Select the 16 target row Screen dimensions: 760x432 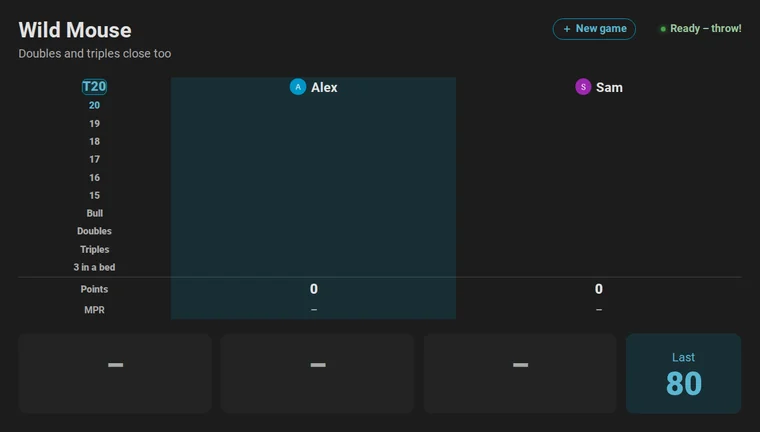(94, 177)
